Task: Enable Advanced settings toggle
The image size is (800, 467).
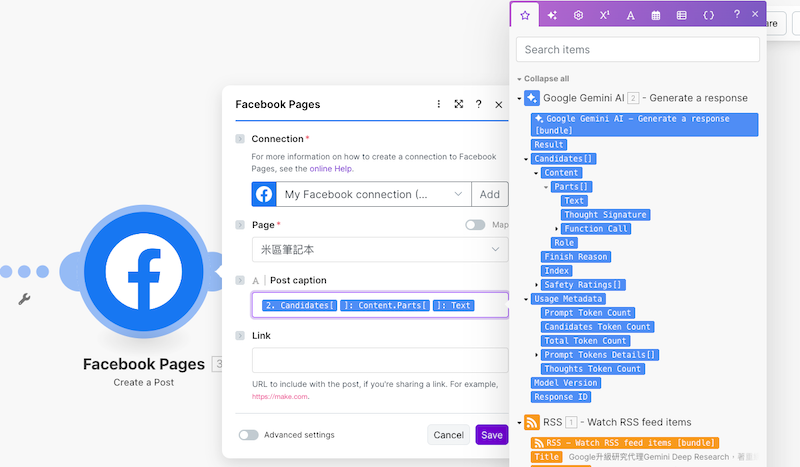Action: point(248,435)
